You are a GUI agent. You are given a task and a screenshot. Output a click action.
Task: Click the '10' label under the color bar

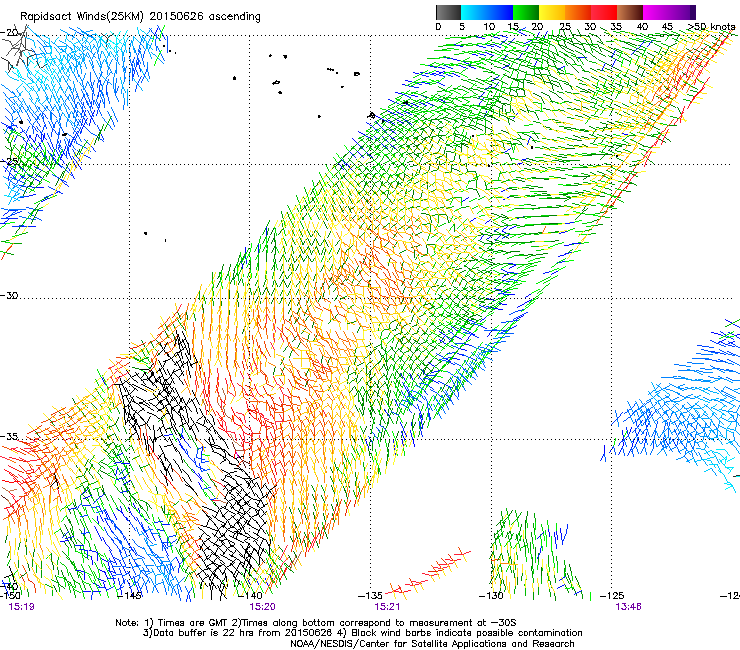(489, 26)
